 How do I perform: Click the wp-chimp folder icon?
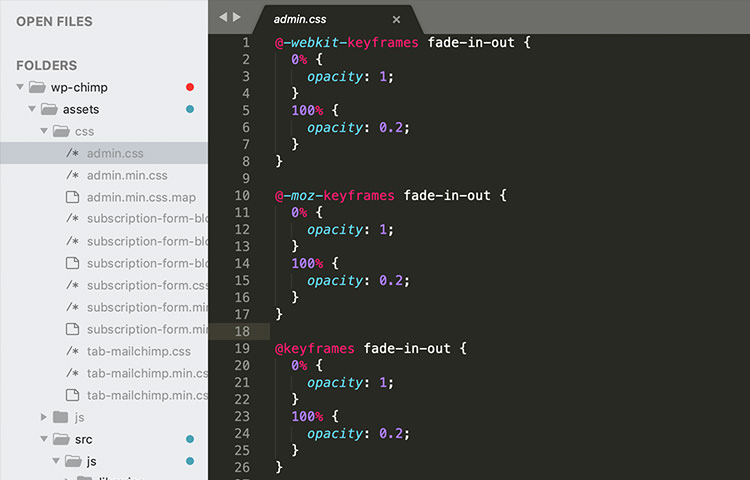click(38, 87)
